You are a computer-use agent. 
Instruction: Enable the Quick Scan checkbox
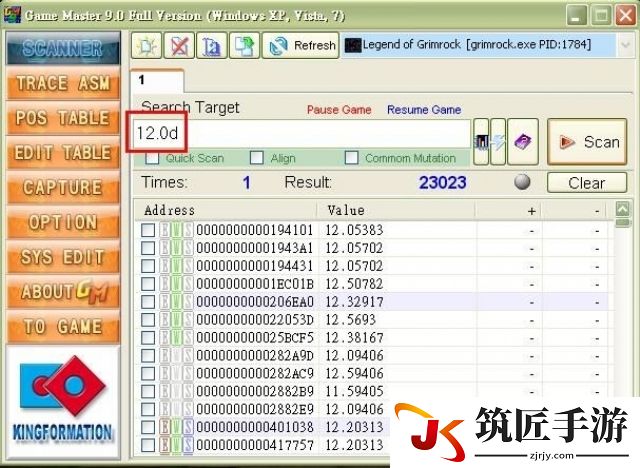tap(152, 157)
